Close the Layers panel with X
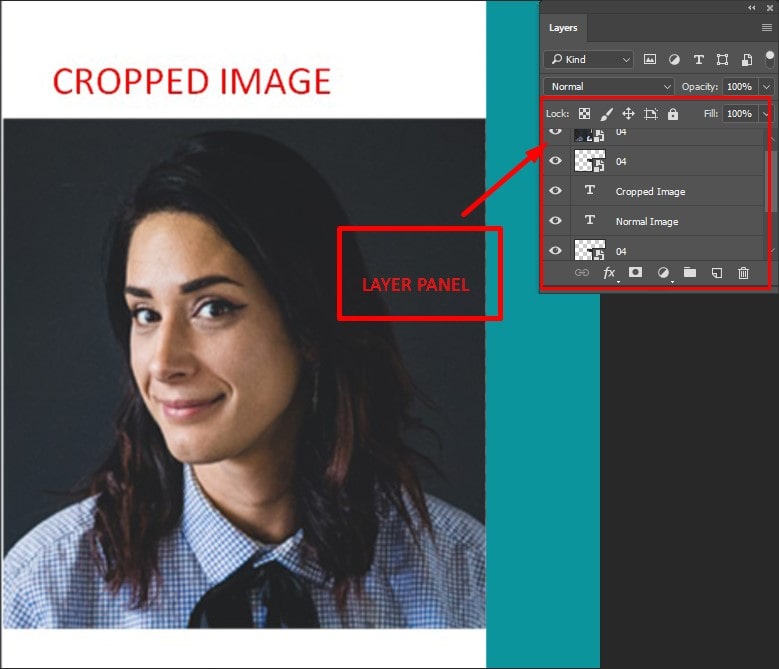 [770, 8]
